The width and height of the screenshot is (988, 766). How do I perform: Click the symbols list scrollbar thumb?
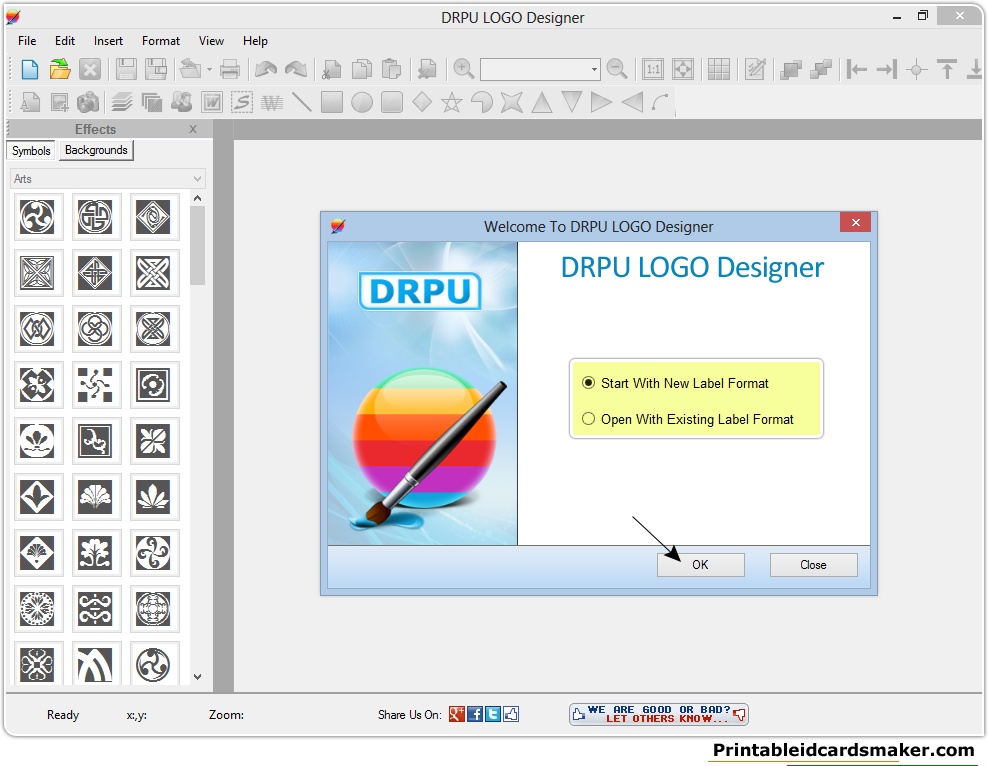tap(197, 246)
